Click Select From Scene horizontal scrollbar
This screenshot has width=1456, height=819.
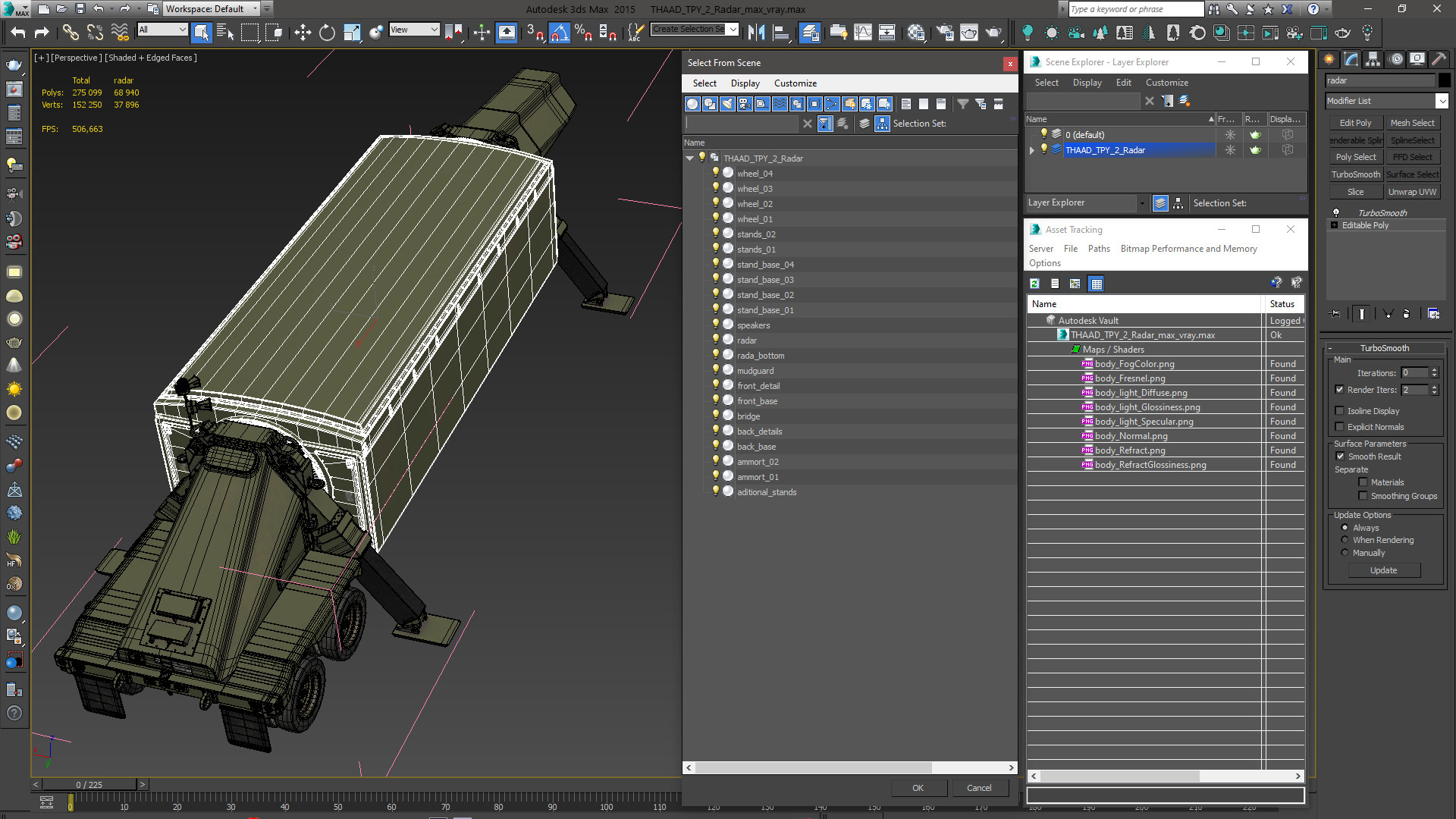(x=813, y=767)
